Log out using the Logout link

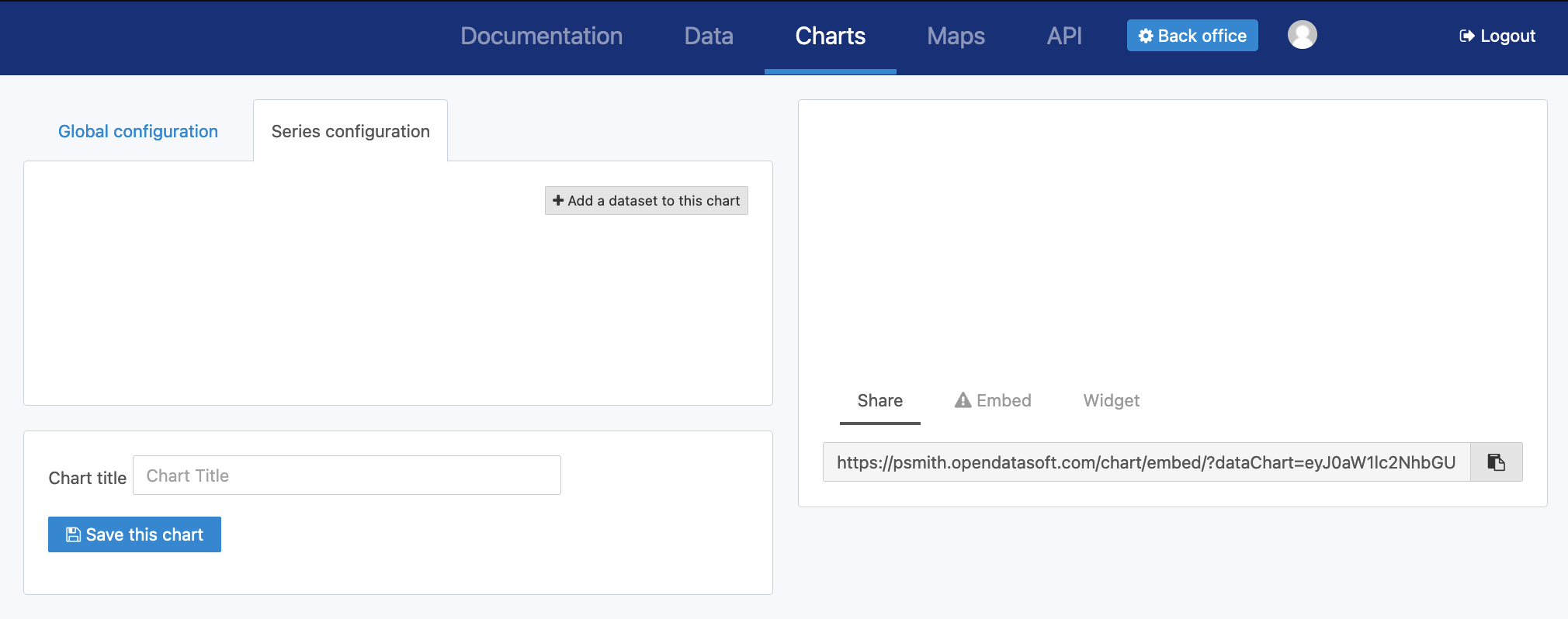click(1497, 36)
